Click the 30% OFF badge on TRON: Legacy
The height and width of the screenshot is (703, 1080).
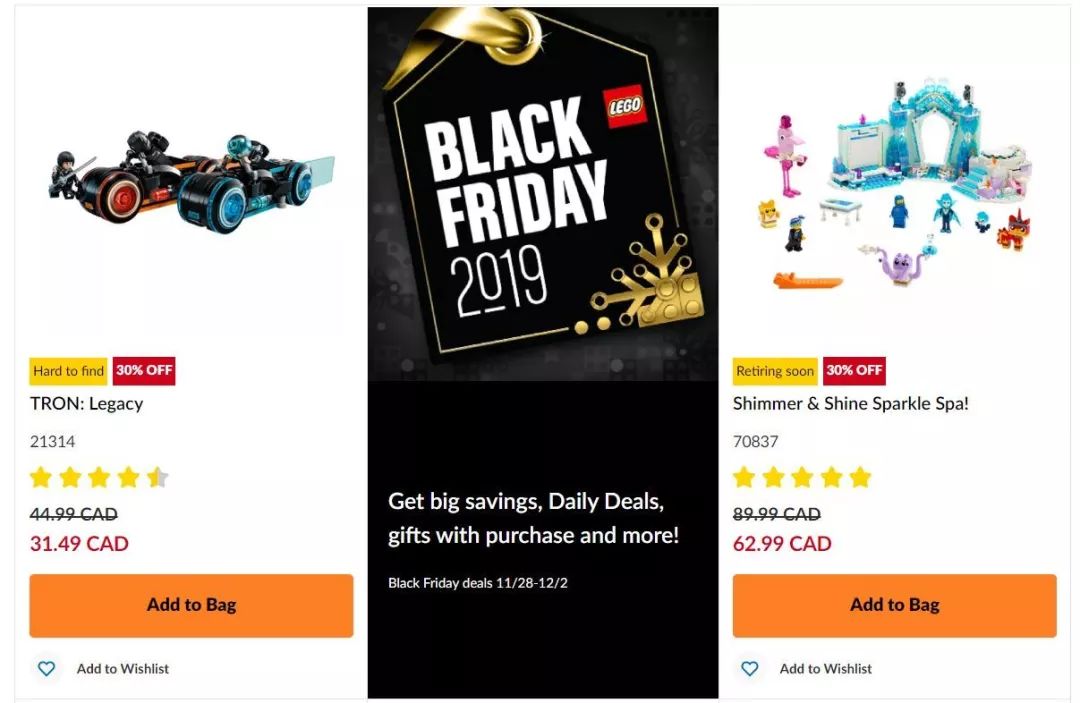[x=144, y=370]
